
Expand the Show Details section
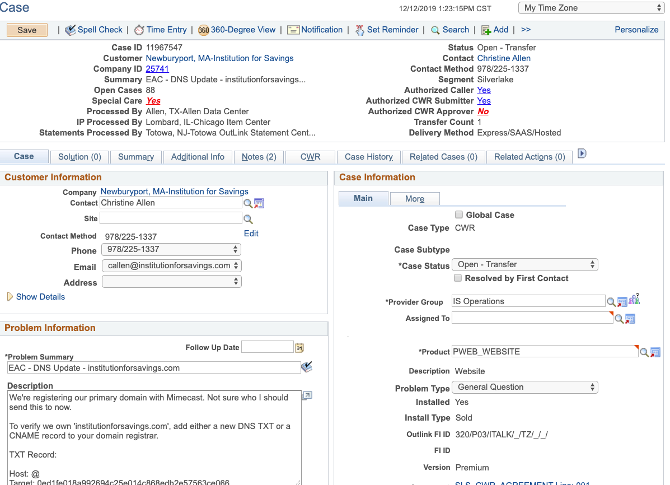39,297
